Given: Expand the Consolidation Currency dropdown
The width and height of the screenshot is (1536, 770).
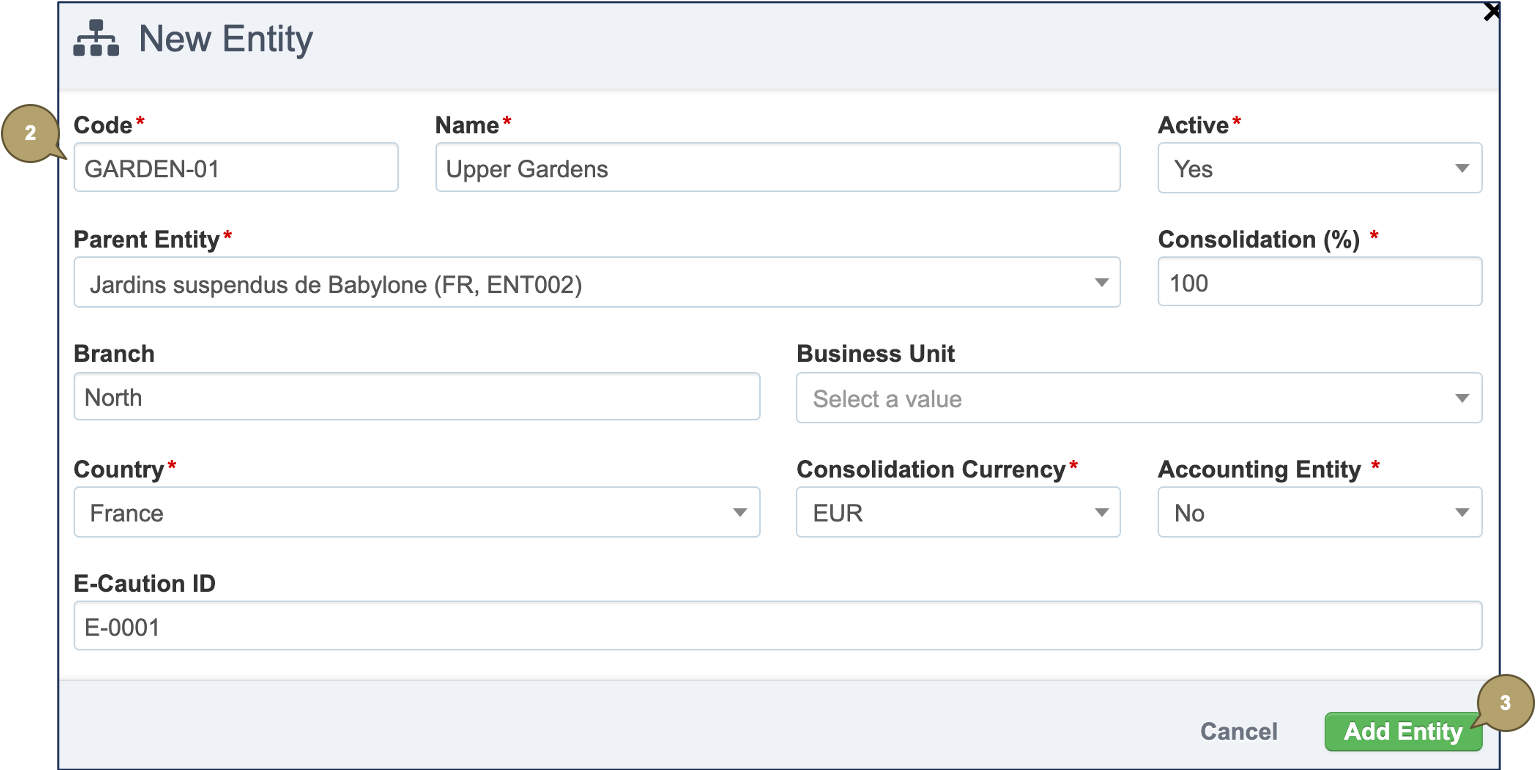Looking at the screenshot, I should pyautogui.click(x=957, y=513).
